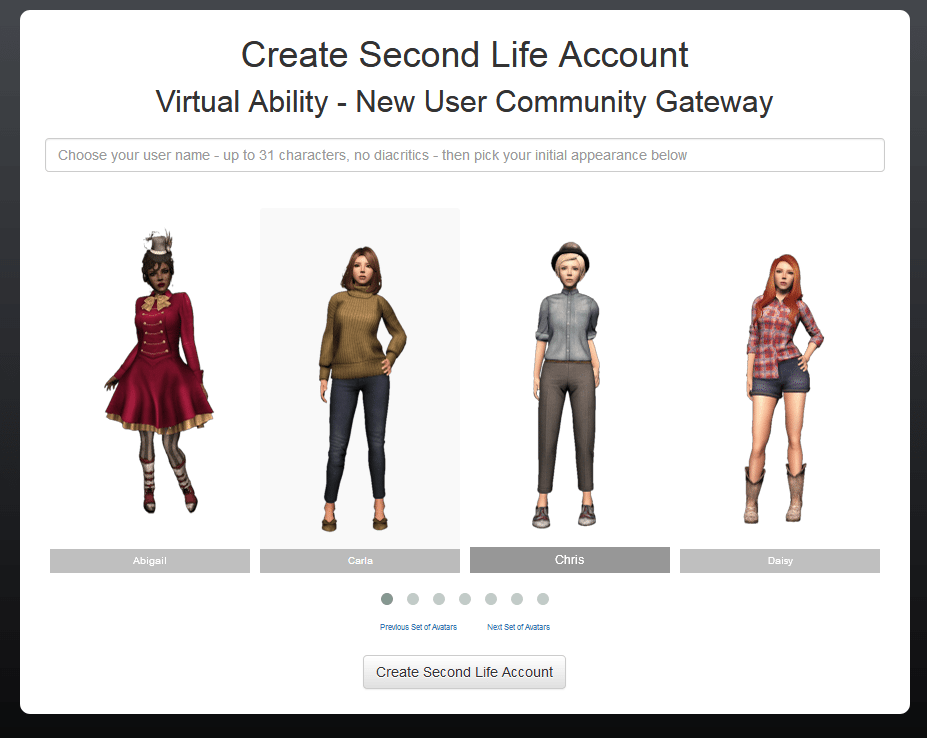Go to seventh avatar set pagination dot
Viewport: 927px width, 738px height.
(543, 599)
